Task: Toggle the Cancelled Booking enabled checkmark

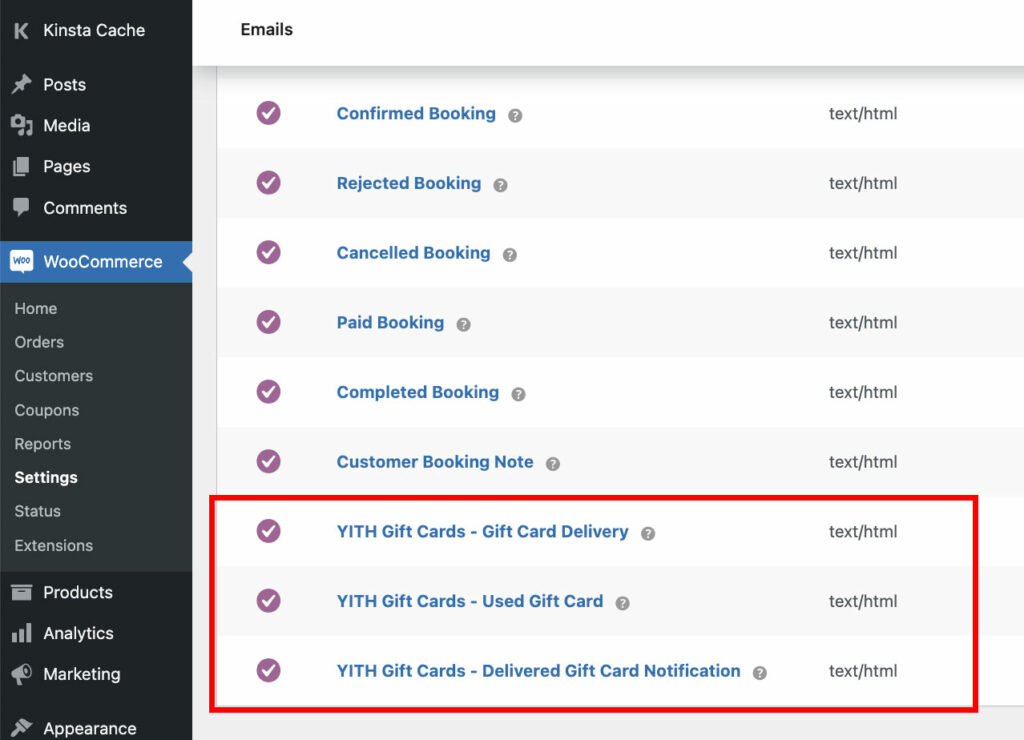Action: tap(268, 252)
